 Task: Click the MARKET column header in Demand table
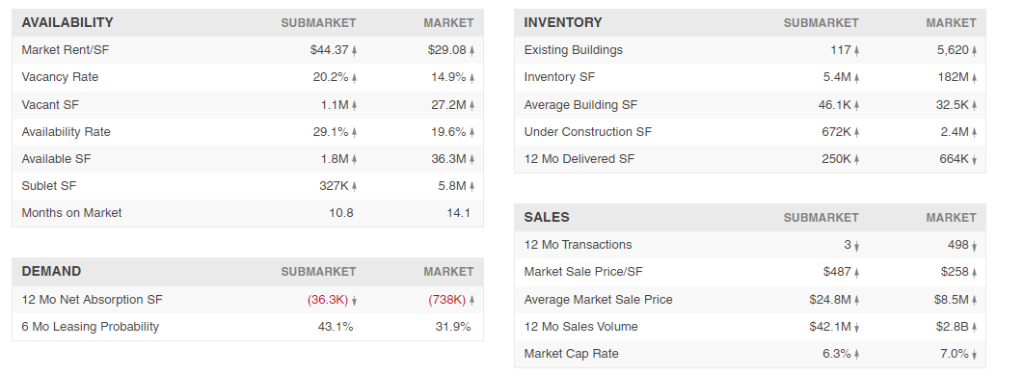449,272
